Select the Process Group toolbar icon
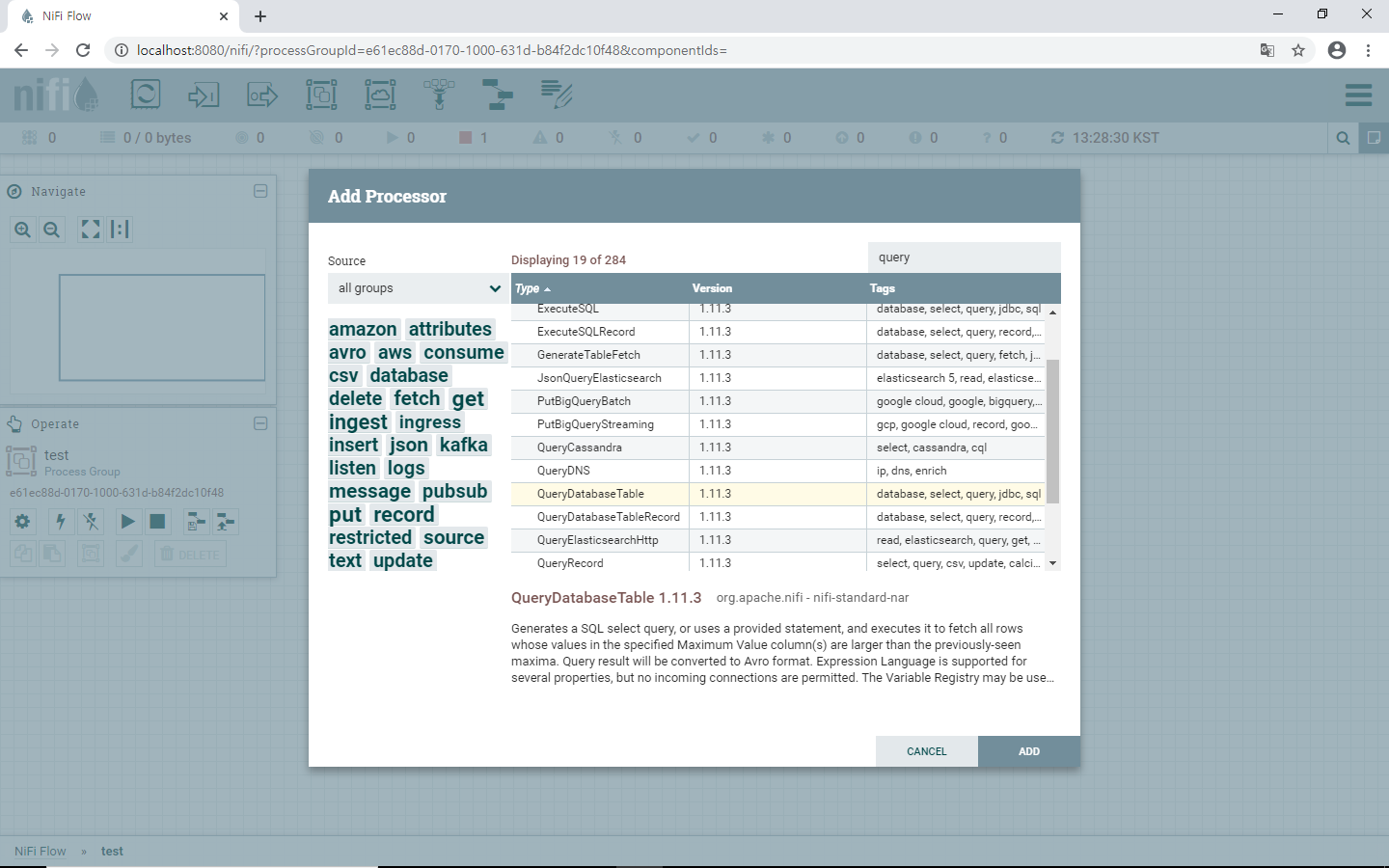The height and width of the screenshot is (868, 1389). coord(321,95)
